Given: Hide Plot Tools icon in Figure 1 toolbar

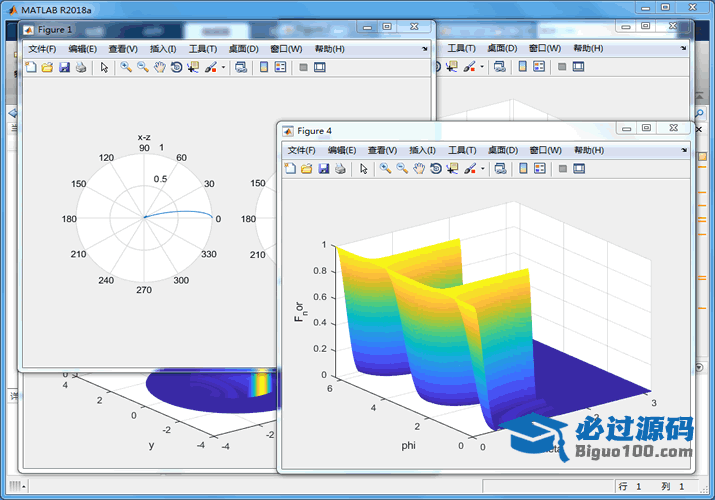Looking at the screenshot, I should [x=303, y=67].
